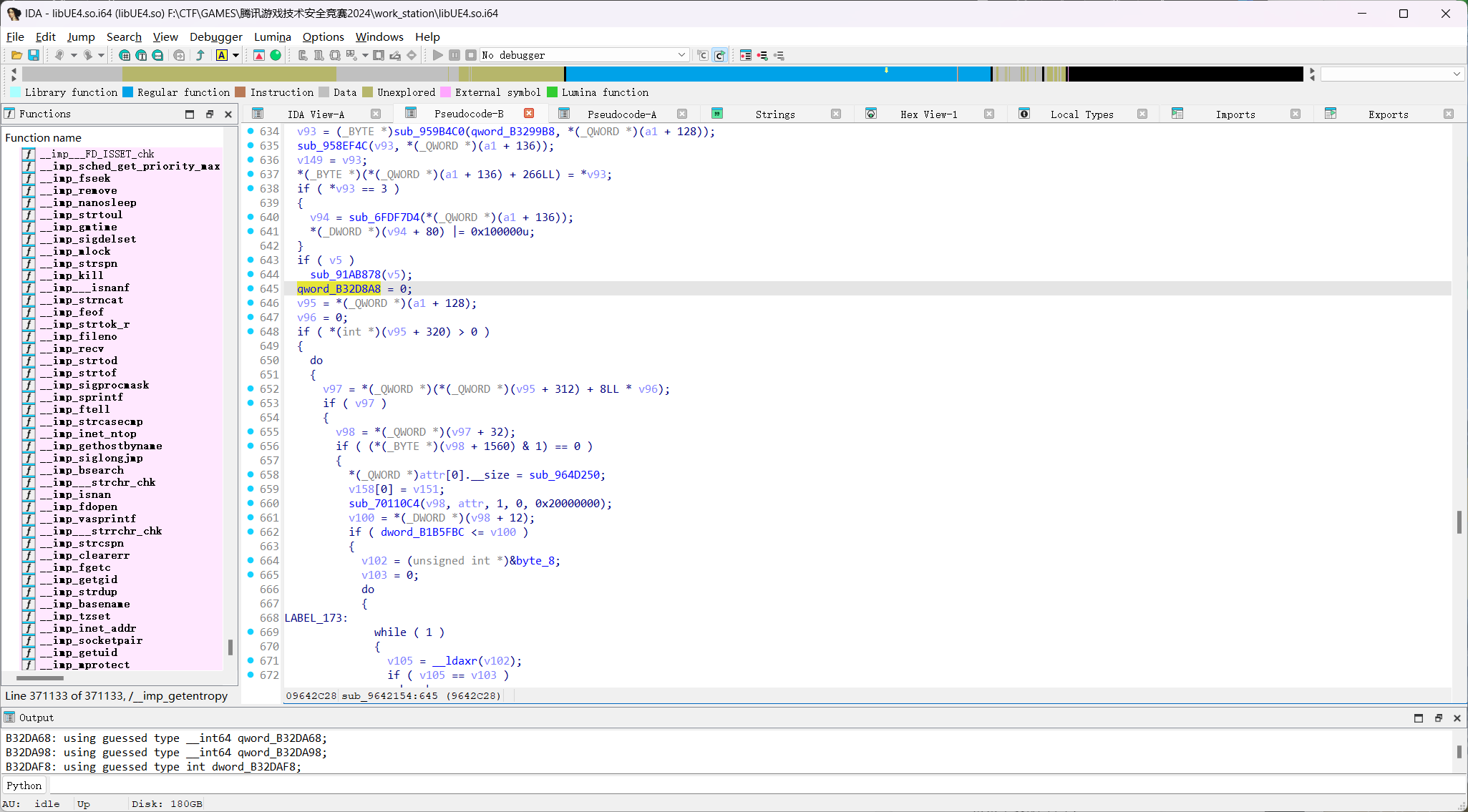Close the Output panel

point(1457,718)
